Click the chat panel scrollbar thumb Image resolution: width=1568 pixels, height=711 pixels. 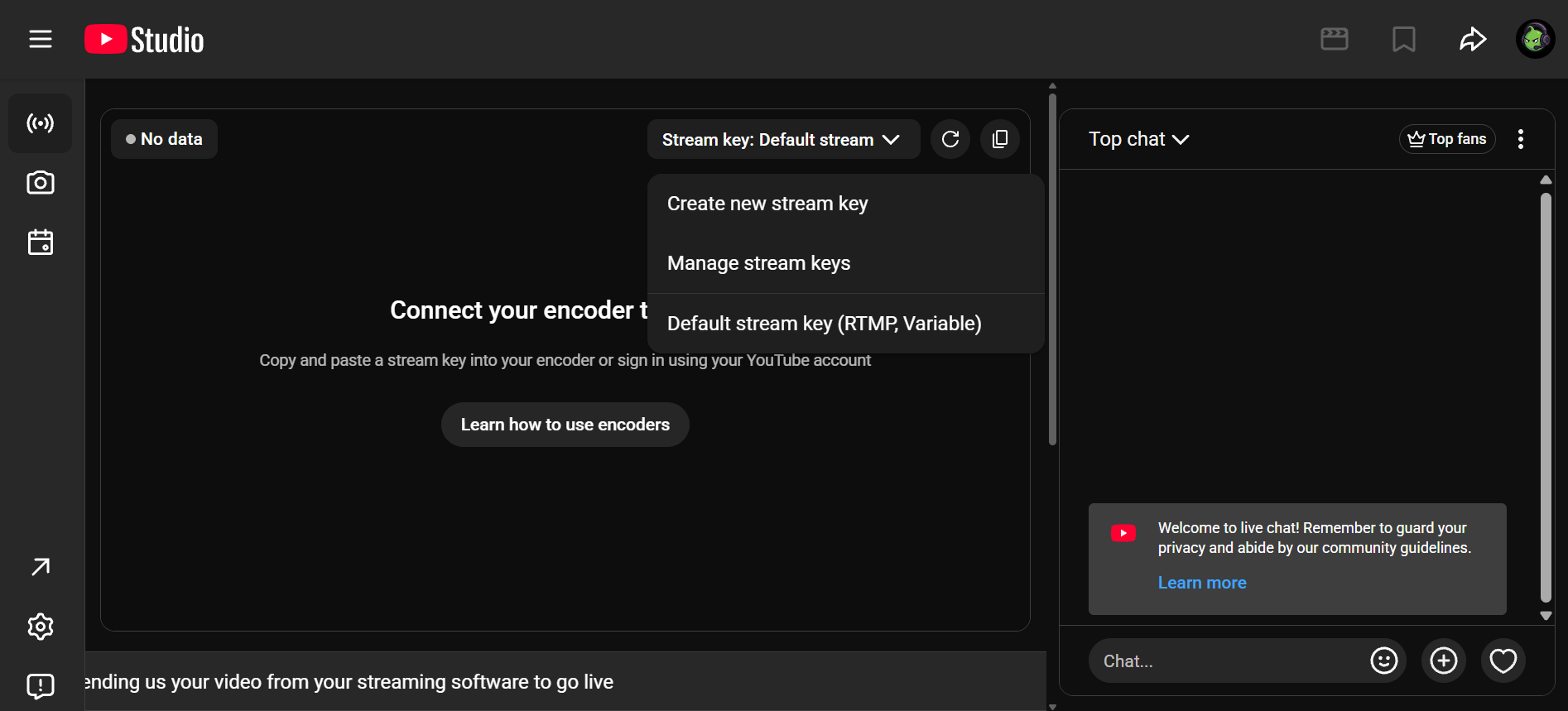[x=1545, y=397]
